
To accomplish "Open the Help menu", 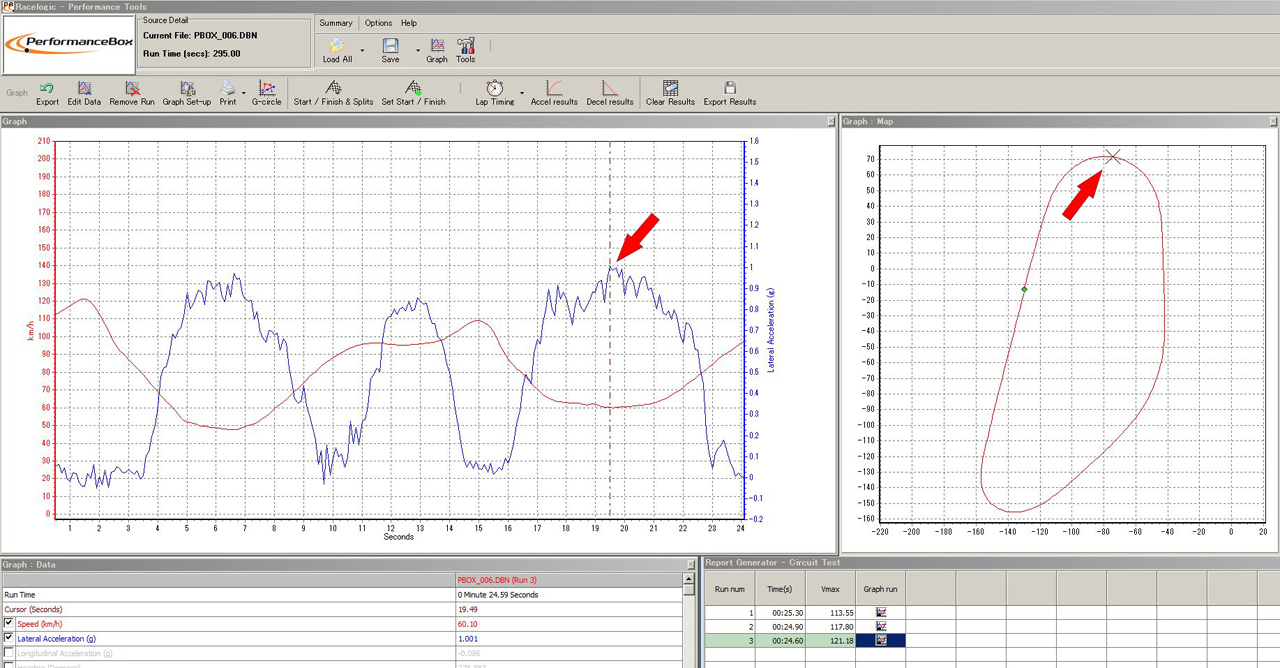I will click(x=409, y=23).
